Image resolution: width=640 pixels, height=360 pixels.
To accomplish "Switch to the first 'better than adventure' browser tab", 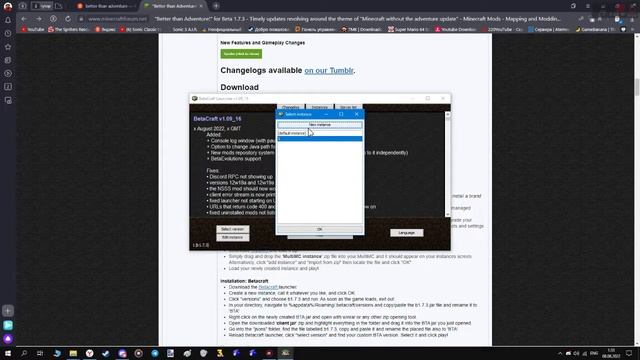I will [106, 6].
